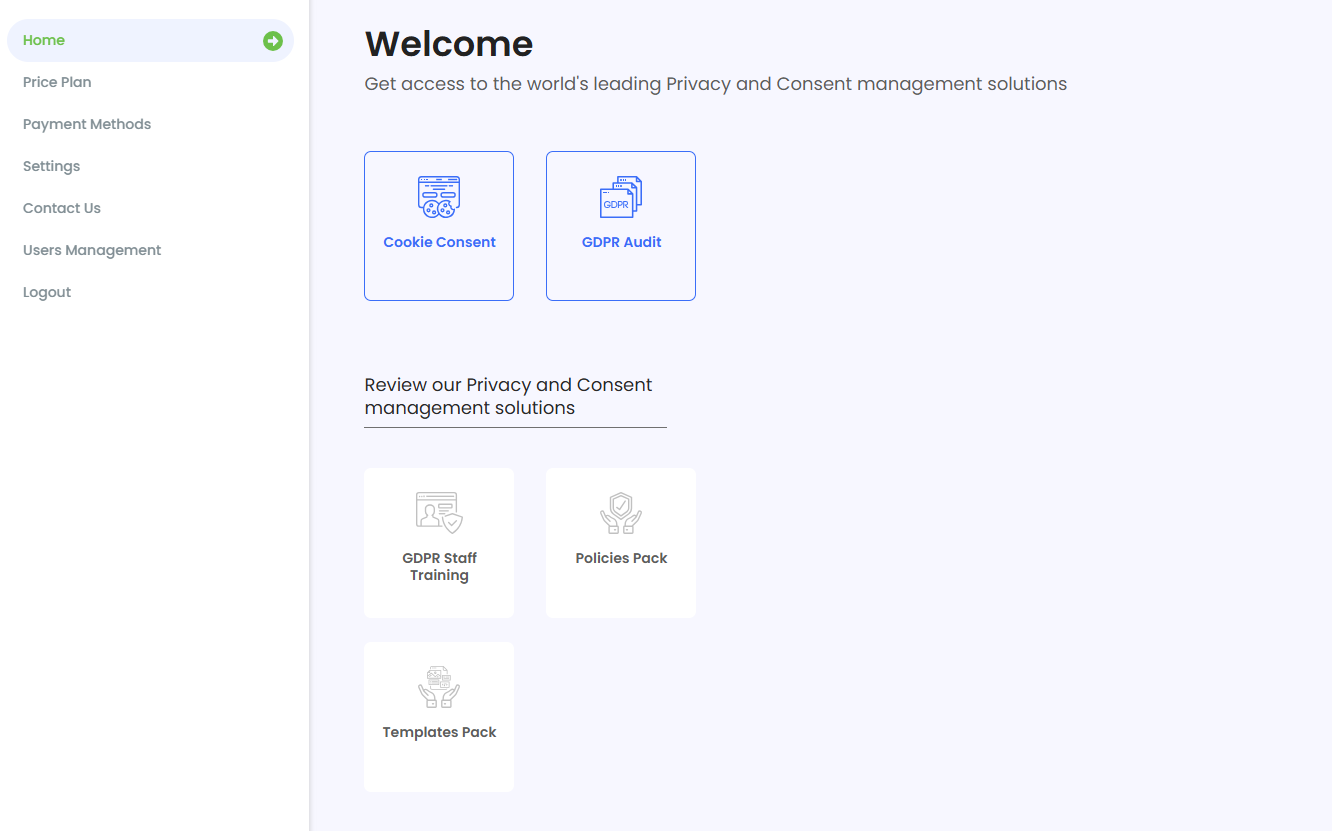The image size is (1332, 831).
Task: Navigate to Users Management
Action: tap(92, 251)
